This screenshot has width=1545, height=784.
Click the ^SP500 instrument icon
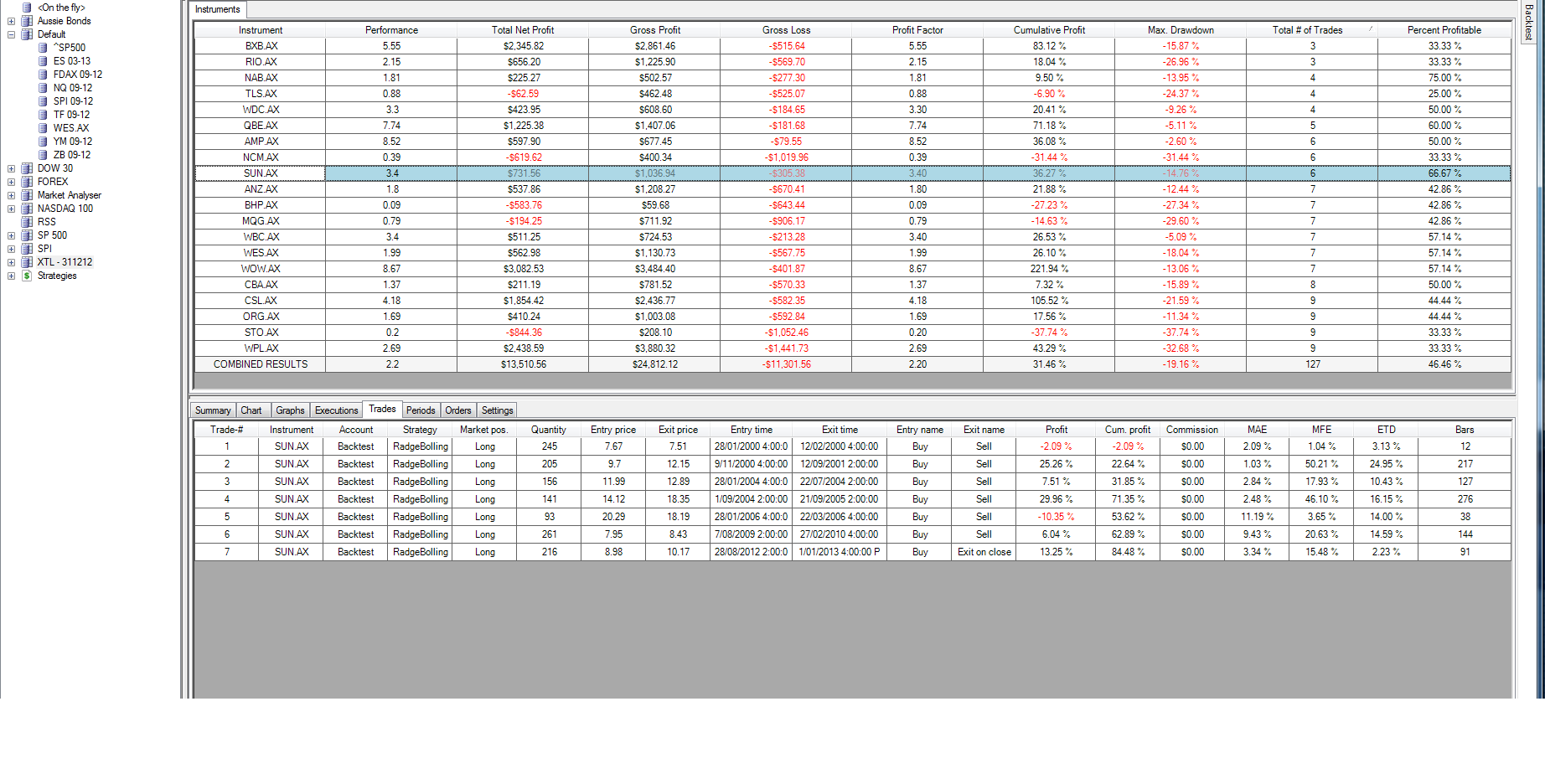click(x=43, y=48)
